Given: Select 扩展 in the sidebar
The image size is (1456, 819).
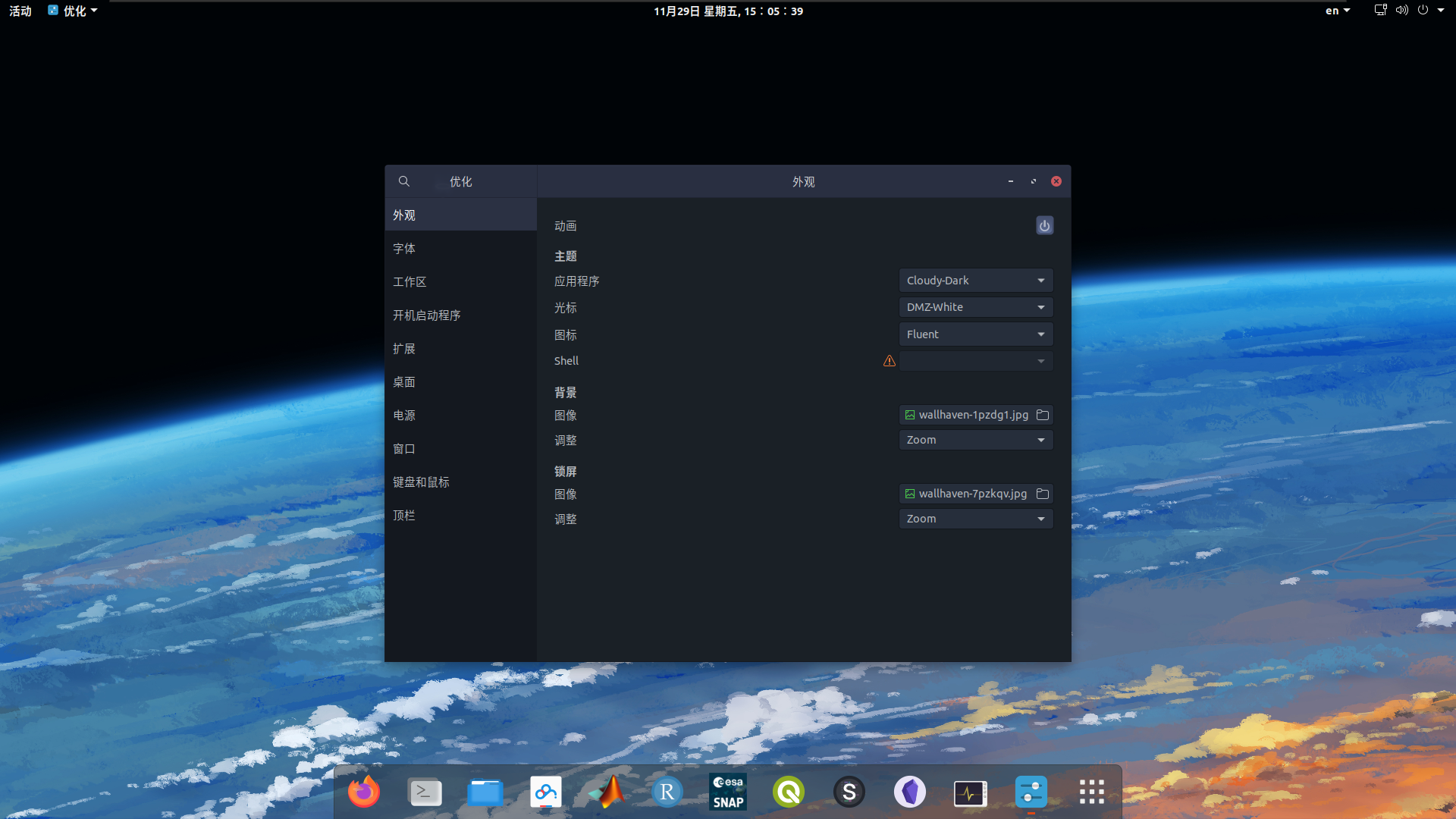Looking at the screenshot, I should point(460,349).
